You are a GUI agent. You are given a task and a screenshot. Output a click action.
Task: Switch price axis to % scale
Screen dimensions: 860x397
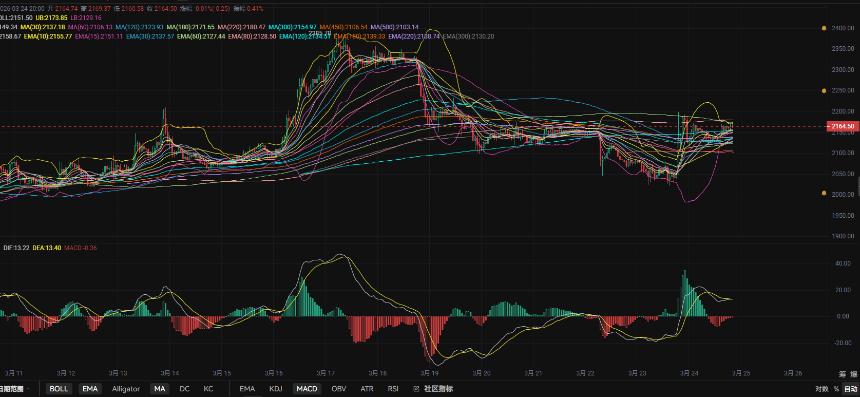(836, 389)
